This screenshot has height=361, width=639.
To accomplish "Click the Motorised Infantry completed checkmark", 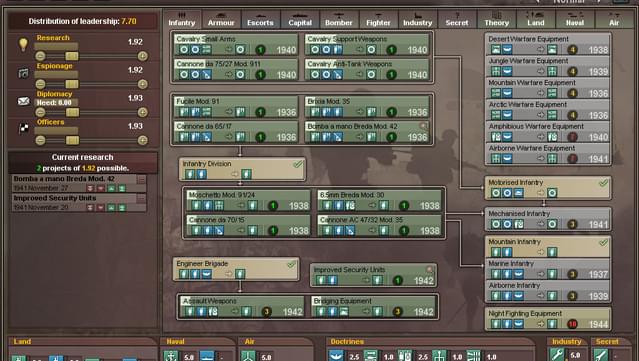I will click(603, 183).
